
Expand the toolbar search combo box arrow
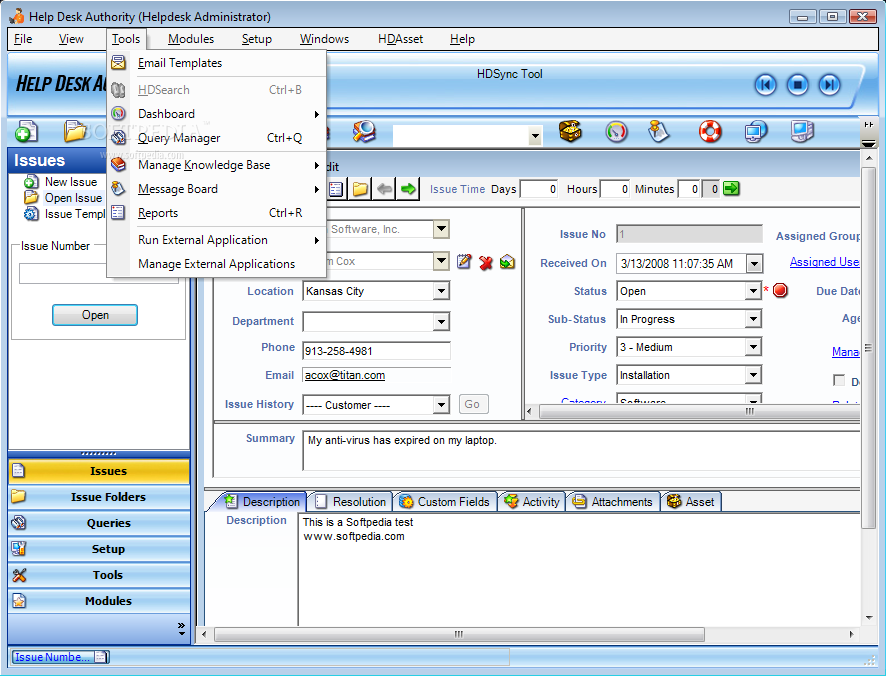(535, 136)
